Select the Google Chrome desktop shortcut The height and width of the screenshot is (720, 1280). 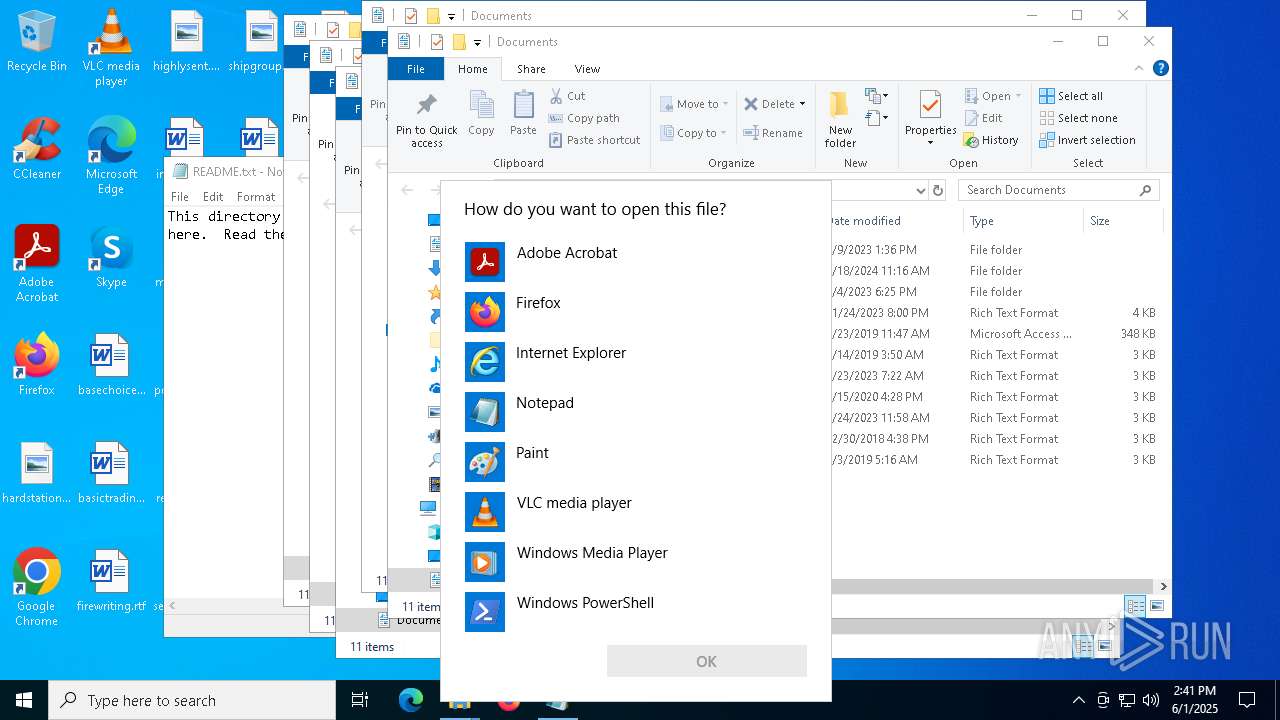pos(37,588)
